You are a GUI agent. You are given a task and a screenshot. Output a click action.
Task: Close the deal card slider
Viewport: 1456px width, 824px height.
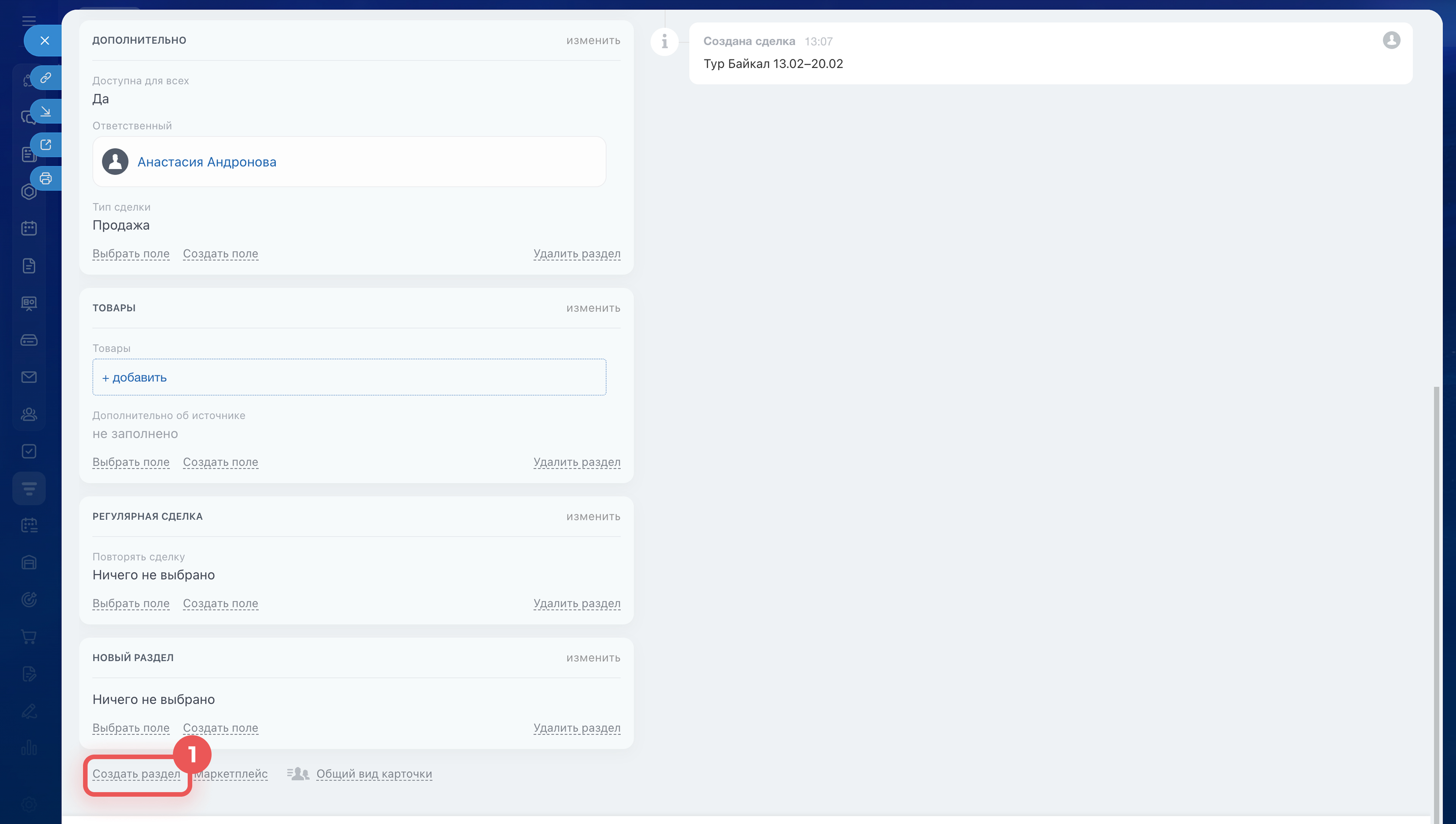(45, 41)
